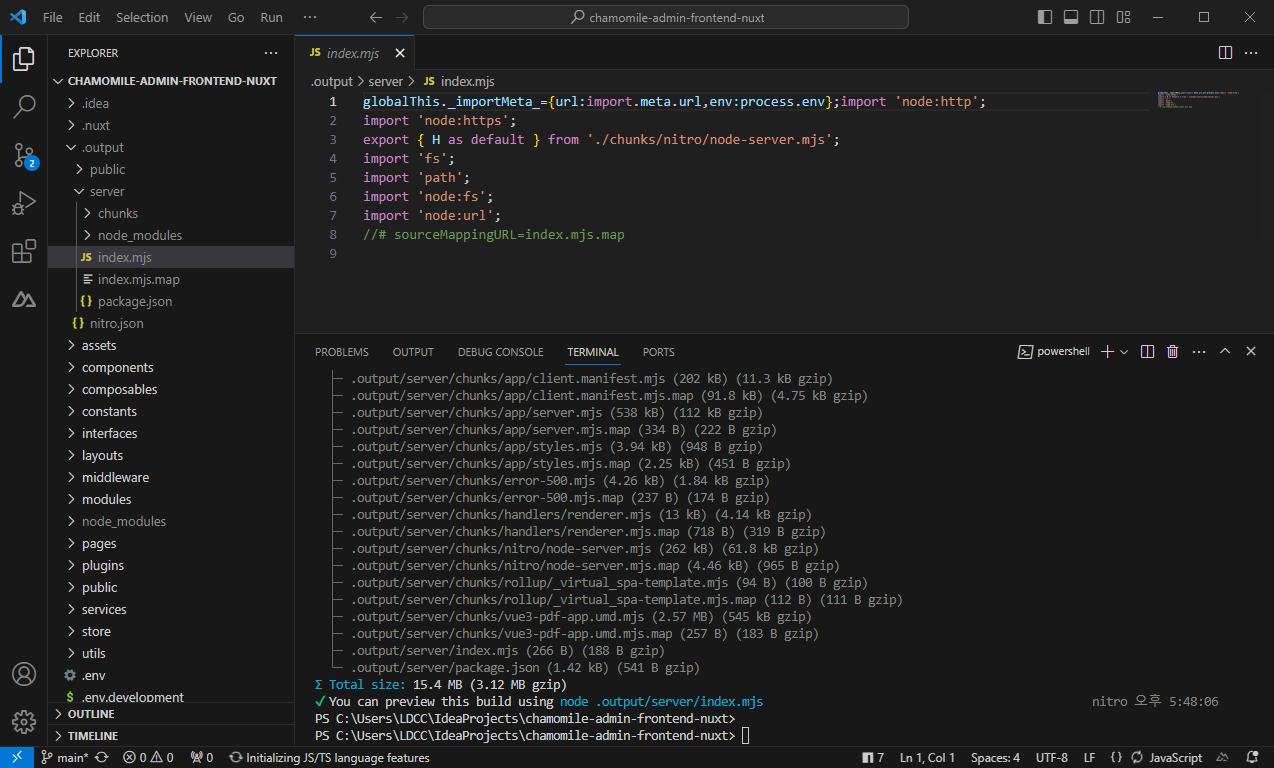1274x768 pixels.
Task: Collapse the server folder
Action: click(x=171, y=191)
